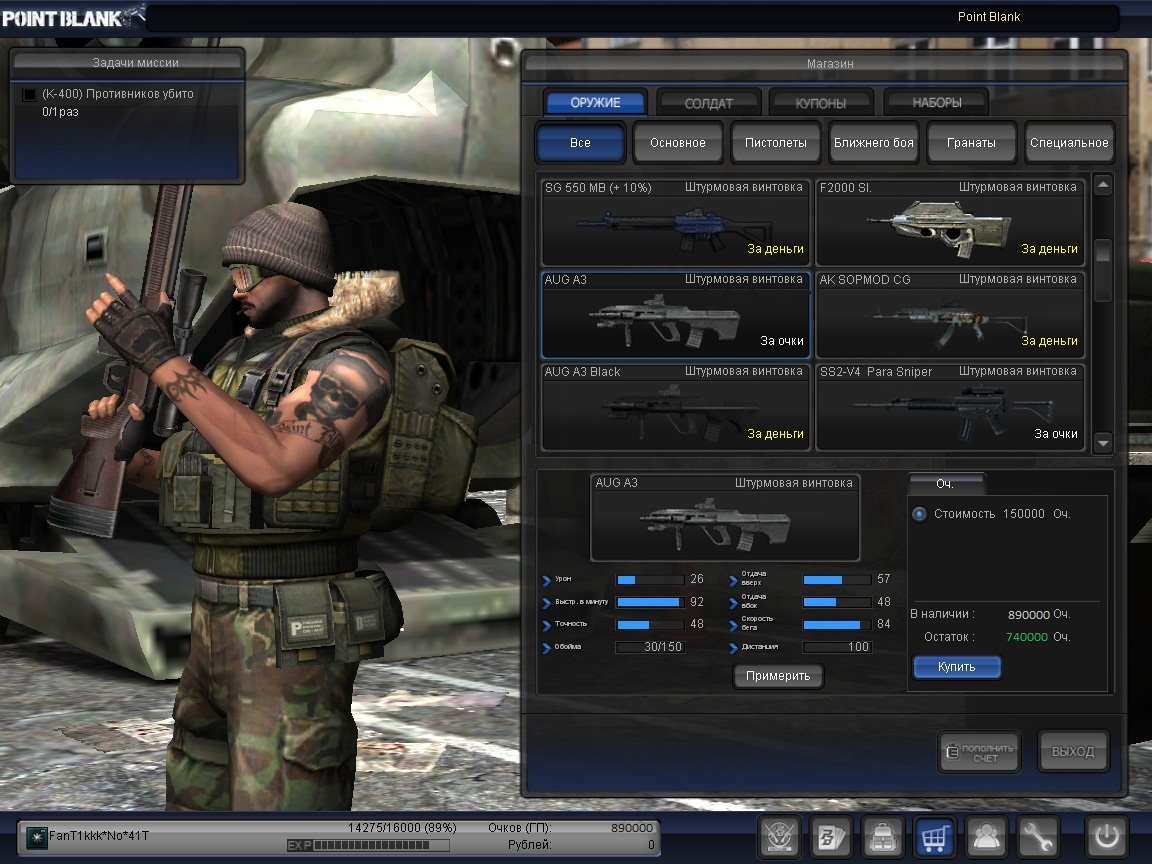Open the backpack inventory icon
The image size is (1152, 864).
(882, 837)
